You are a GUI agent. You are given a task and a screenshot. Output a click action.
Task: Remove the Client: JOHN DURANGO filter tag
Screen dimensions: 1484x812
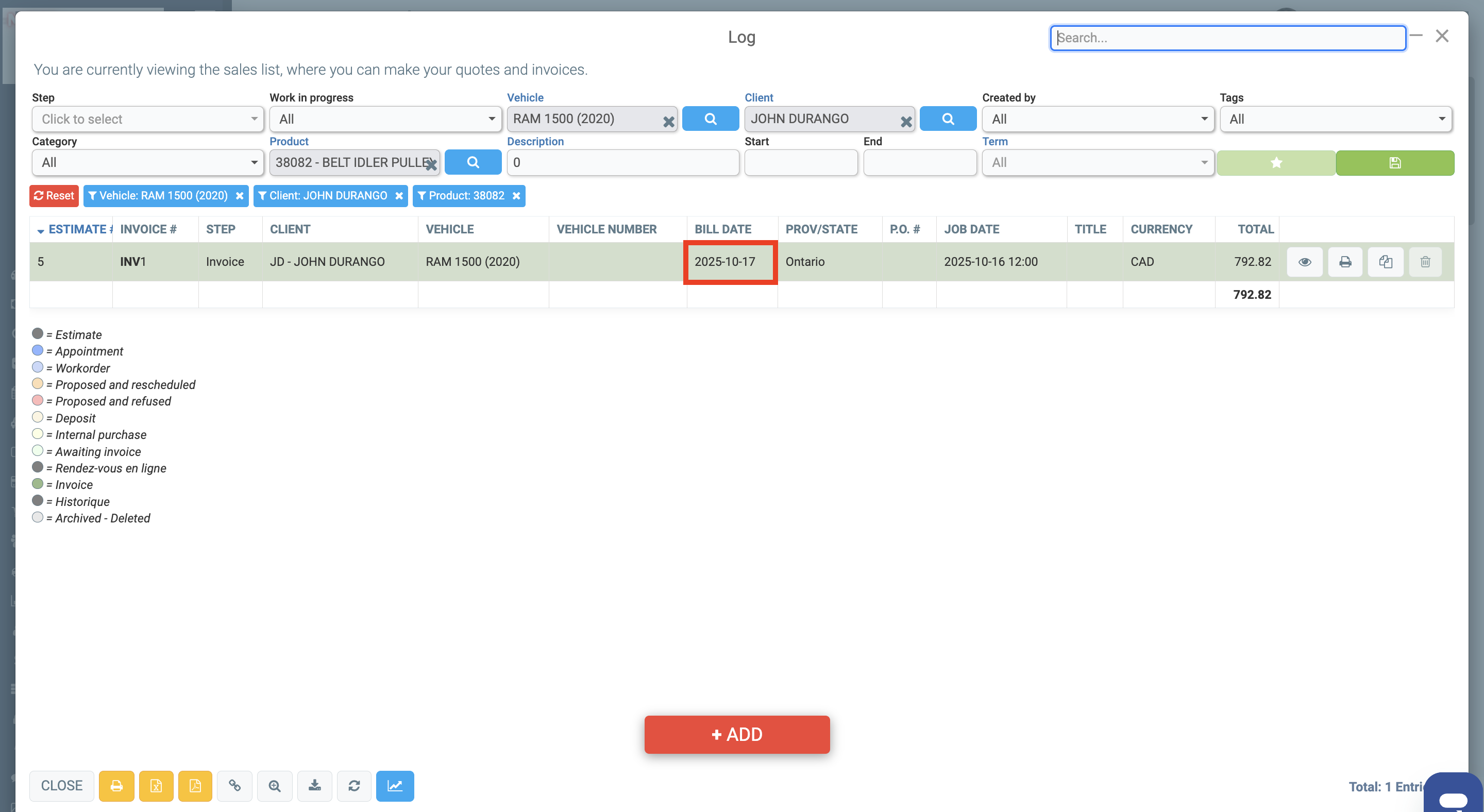point(399,196)
